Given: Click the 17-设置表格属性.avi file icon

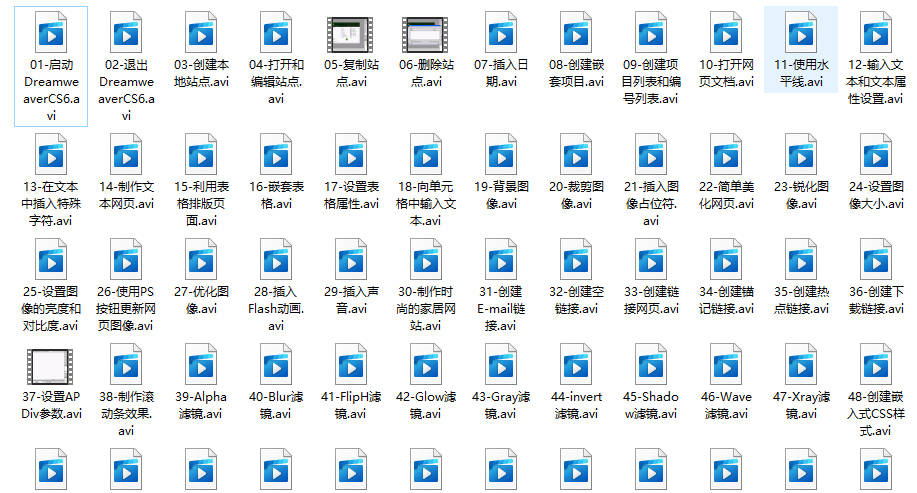Looking at the screenshot, I should [351, 155].
